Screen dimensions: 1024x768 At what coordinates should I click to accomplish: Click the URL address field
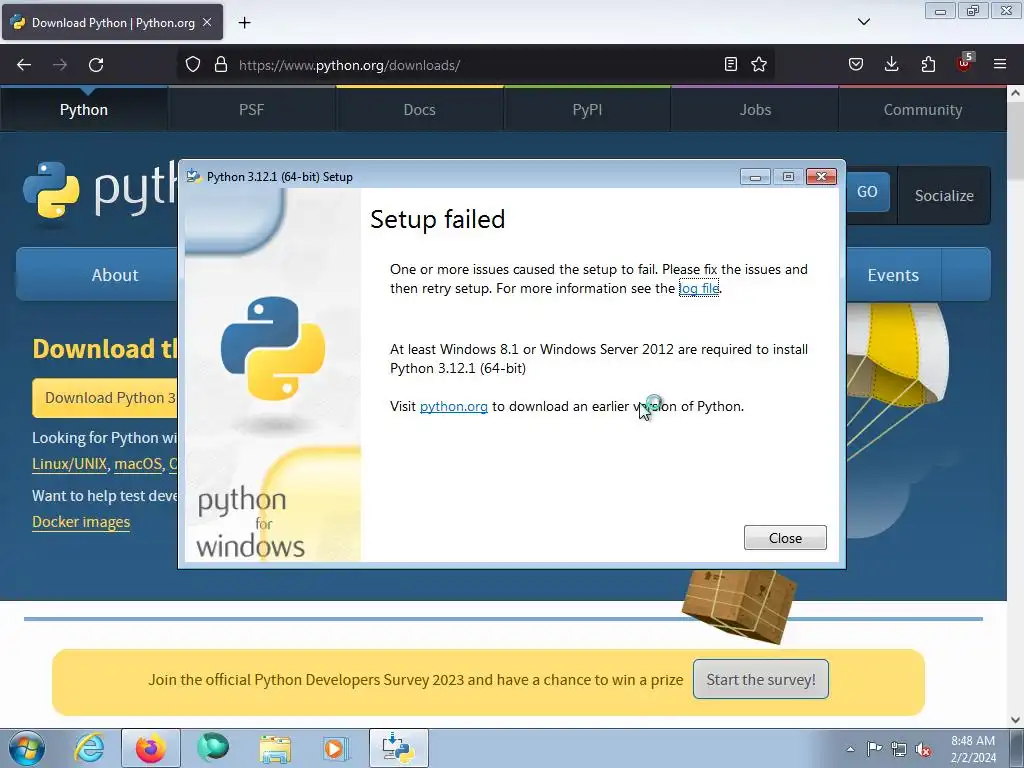point(477,65)
